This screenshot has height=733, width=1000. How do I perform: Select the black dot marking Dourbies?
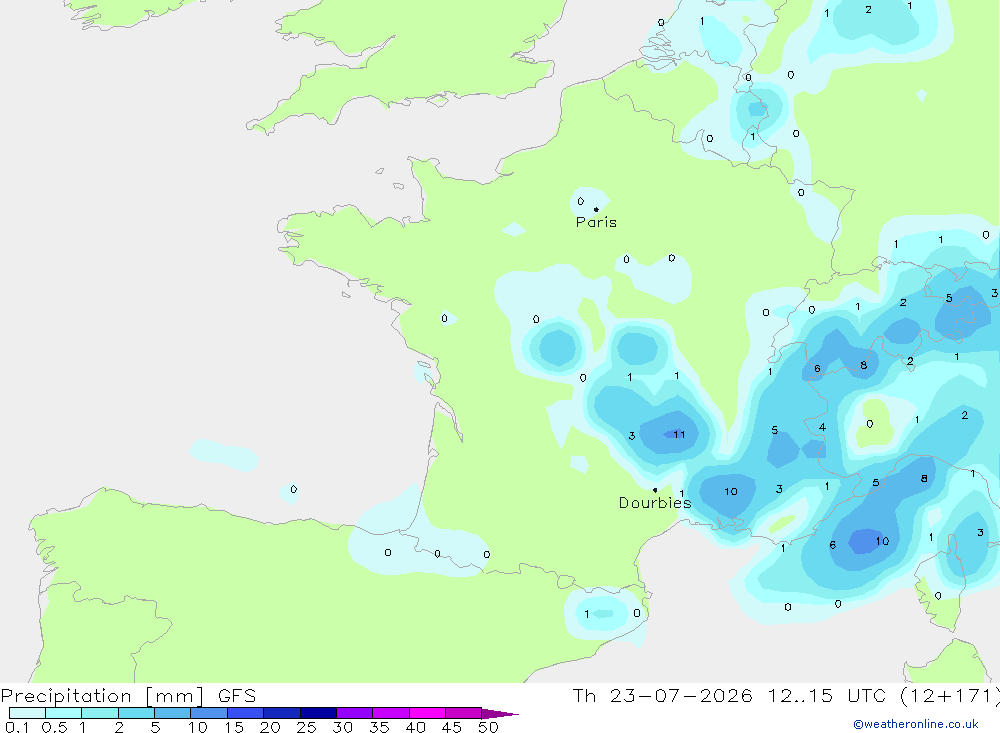point(655,490)
